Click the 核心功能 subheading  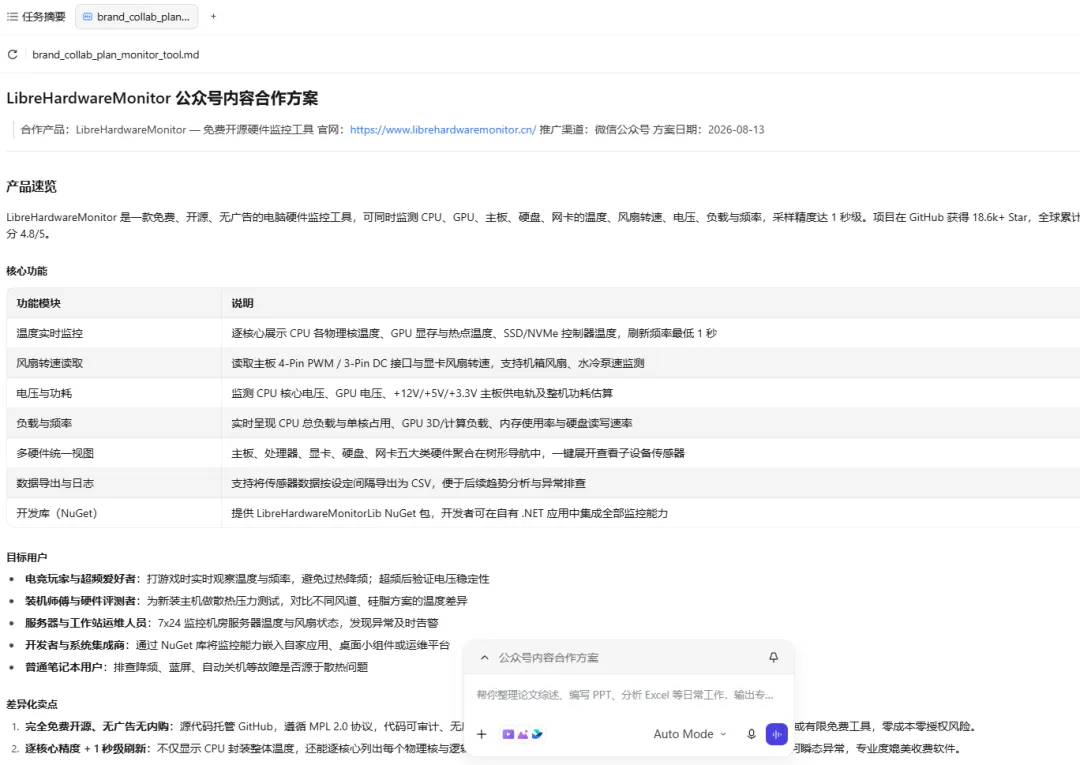(27, 271)
